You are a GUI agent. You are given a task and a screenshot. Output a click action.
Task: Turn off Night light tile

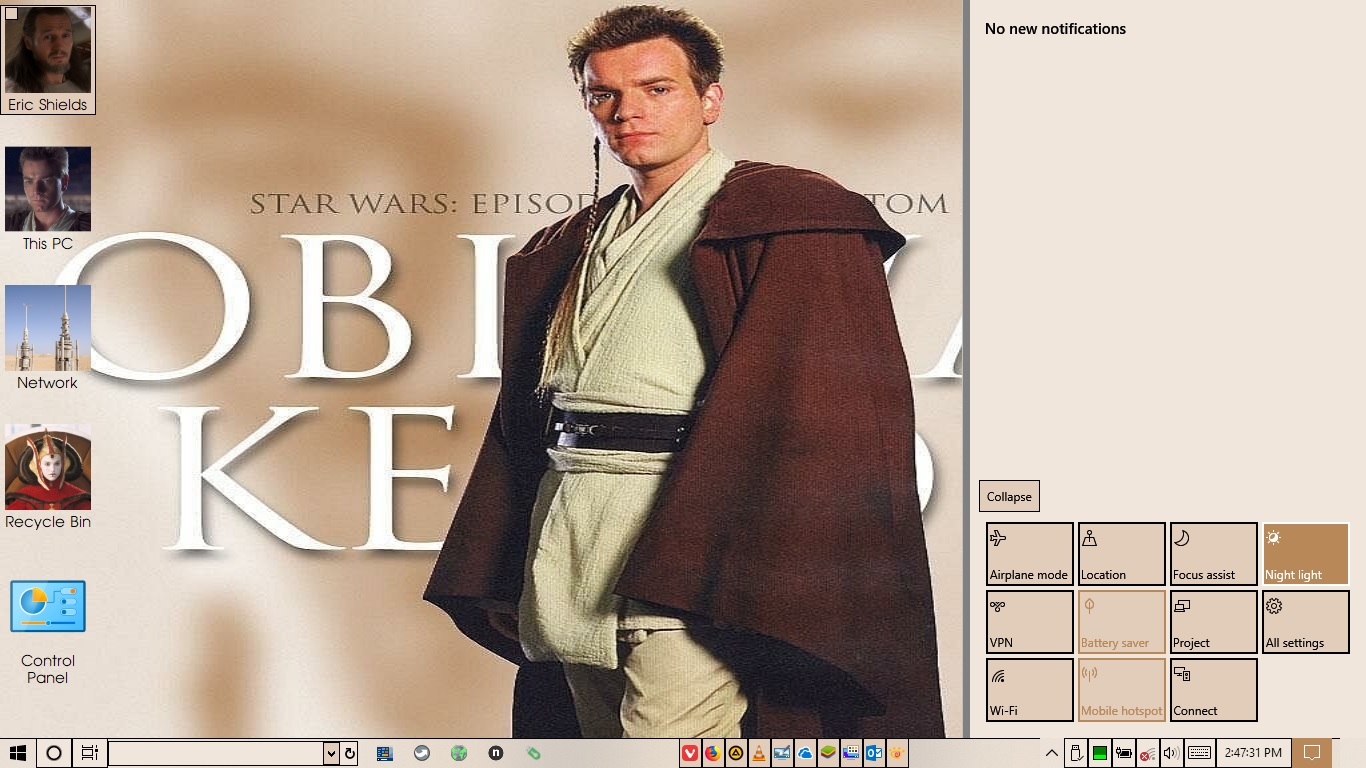pyautogui.click(x=1306, y=553)
